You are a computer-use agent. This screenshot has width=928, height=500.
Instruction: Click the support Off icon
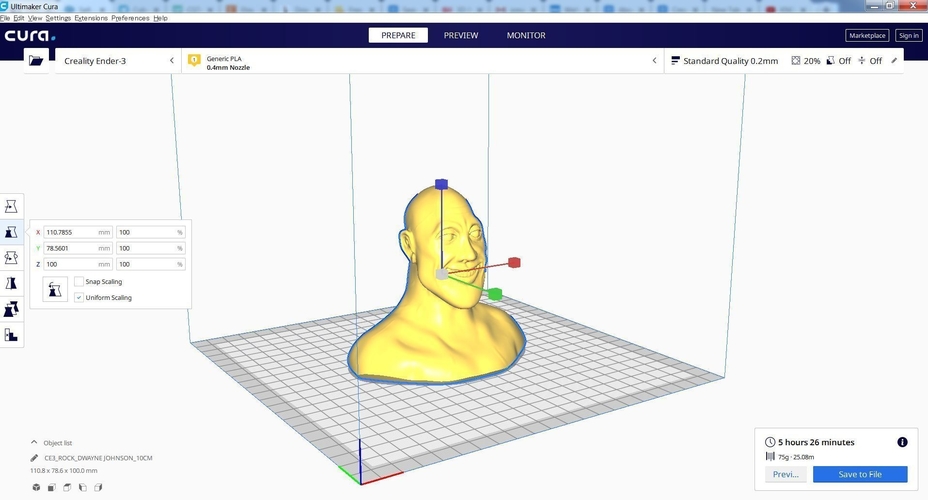[x=830, y=61]
